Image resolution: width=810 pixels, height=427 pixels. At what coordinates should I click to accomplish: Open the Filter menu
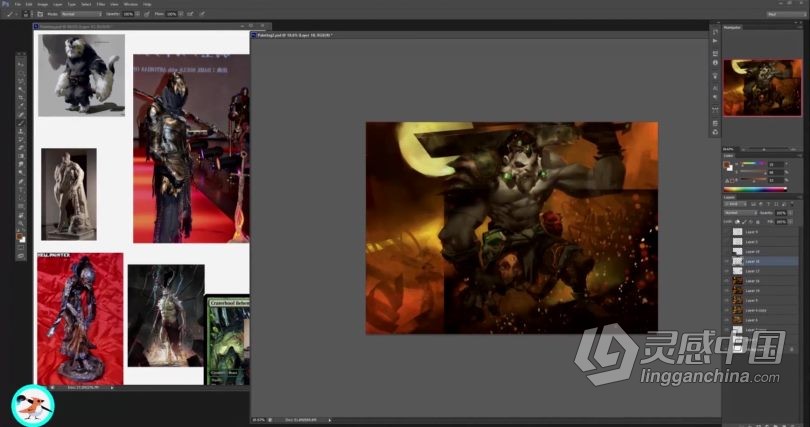101,4
